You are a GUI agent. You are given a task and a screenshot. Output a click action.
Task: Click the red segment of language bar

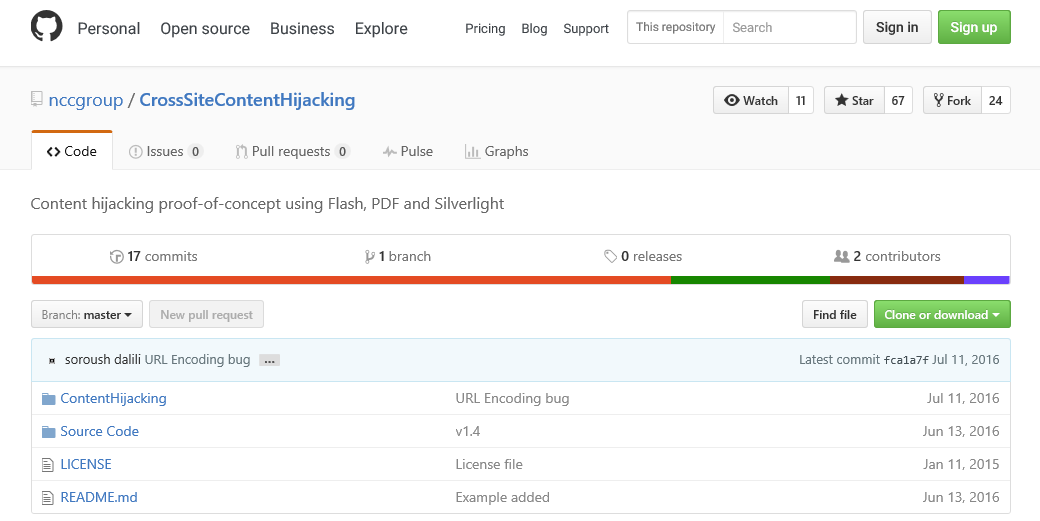click(x=350, y=280)
